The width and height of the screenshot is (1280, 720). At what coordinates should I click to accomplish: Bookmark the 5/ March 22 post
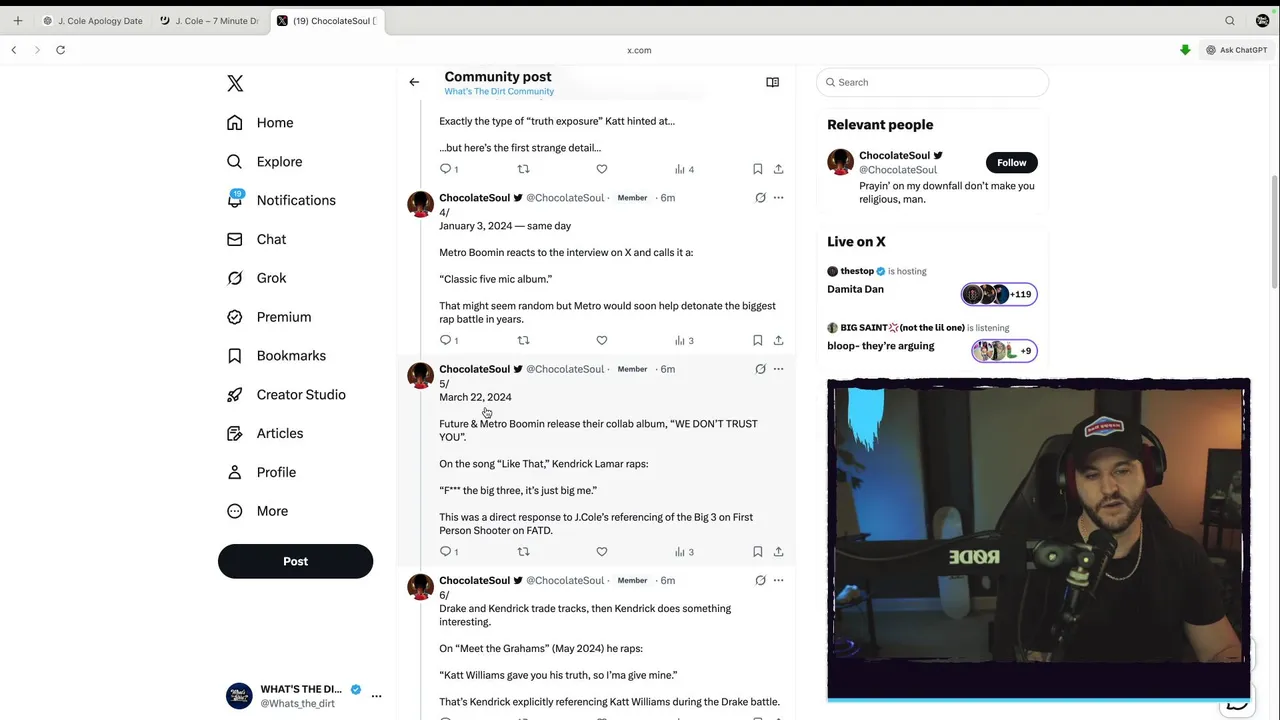[x=757, y=552]
